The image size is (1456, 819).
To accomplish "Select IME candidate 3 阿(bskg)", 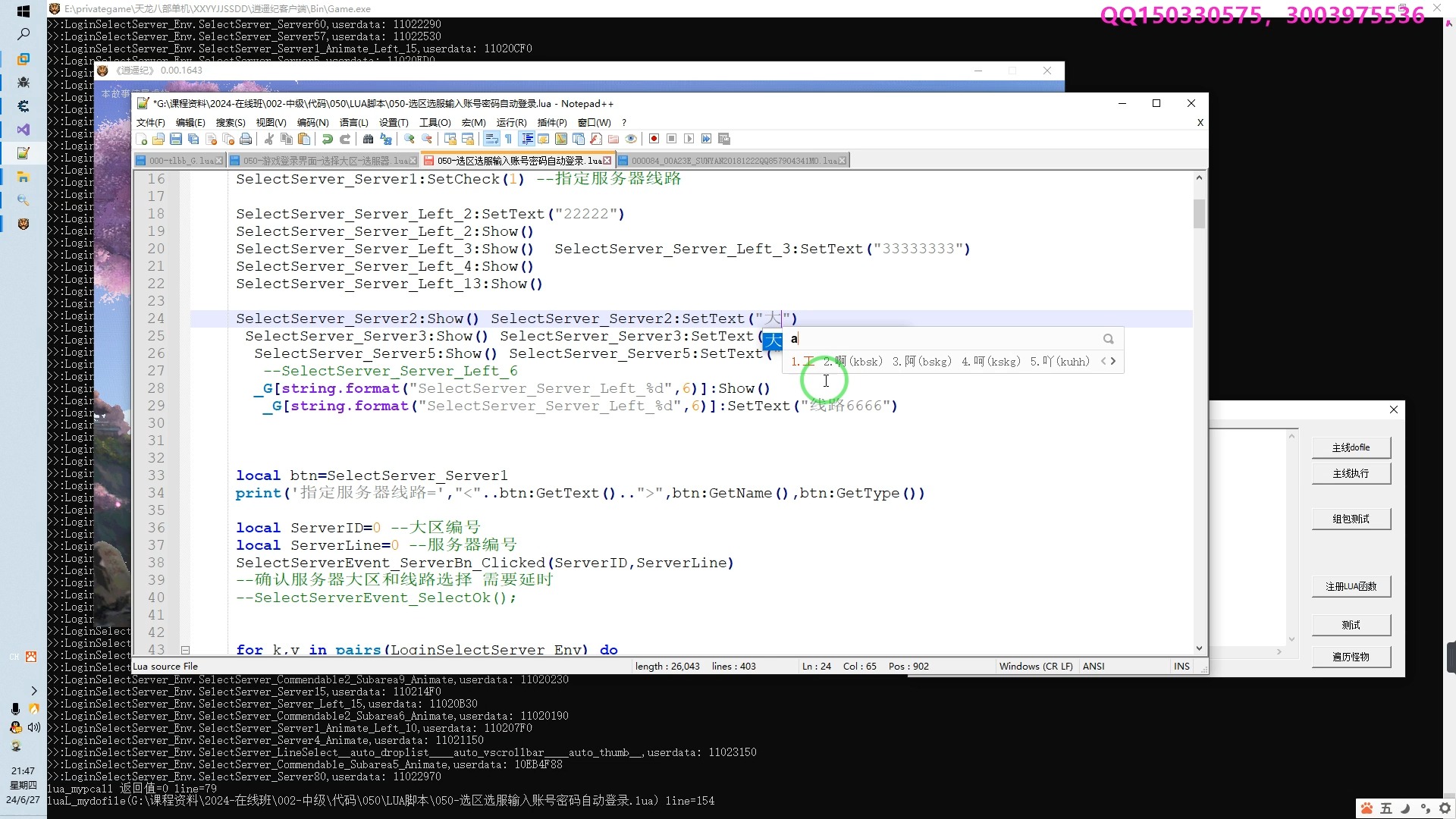I will pos(921,362).
